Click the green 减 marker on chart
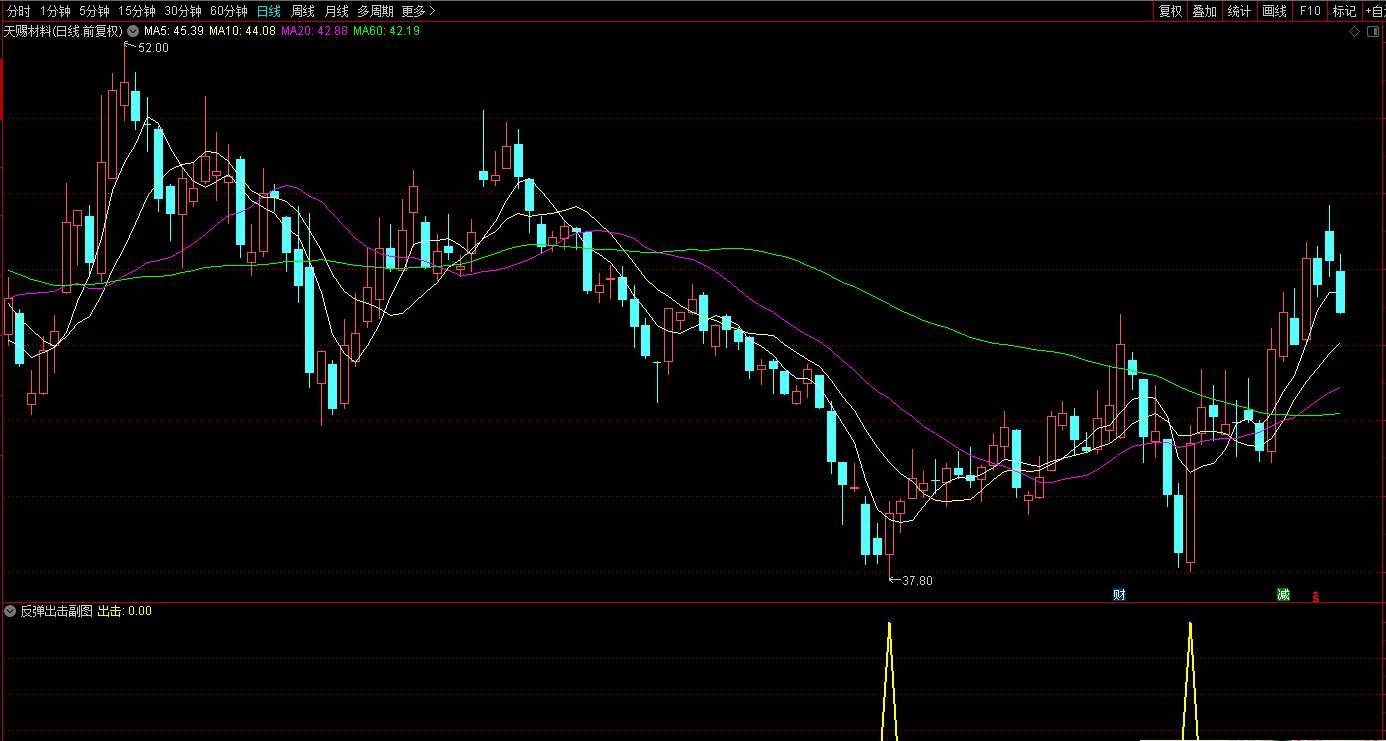Viewport: 1386px width, 741px height. (1283, 595)
